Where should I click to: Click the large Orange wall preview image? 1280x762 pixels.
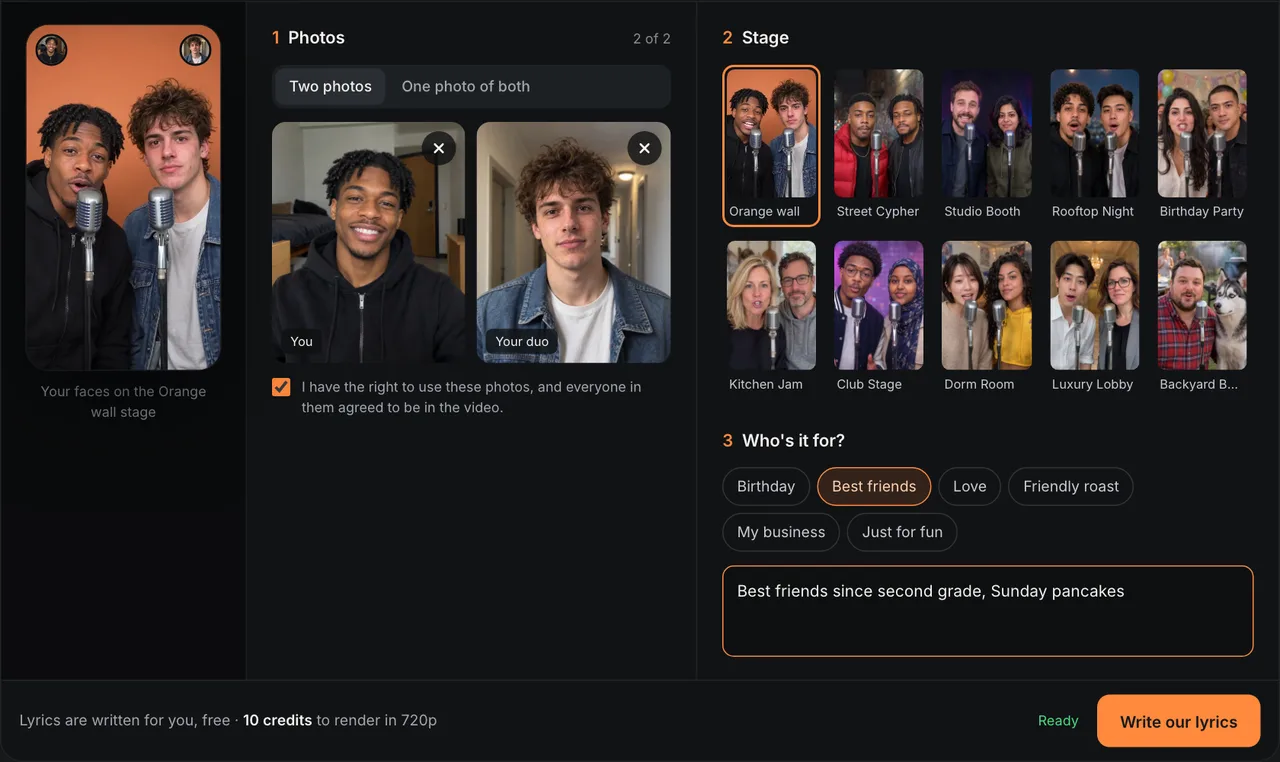pyautogui.click(x=123, y=198)
